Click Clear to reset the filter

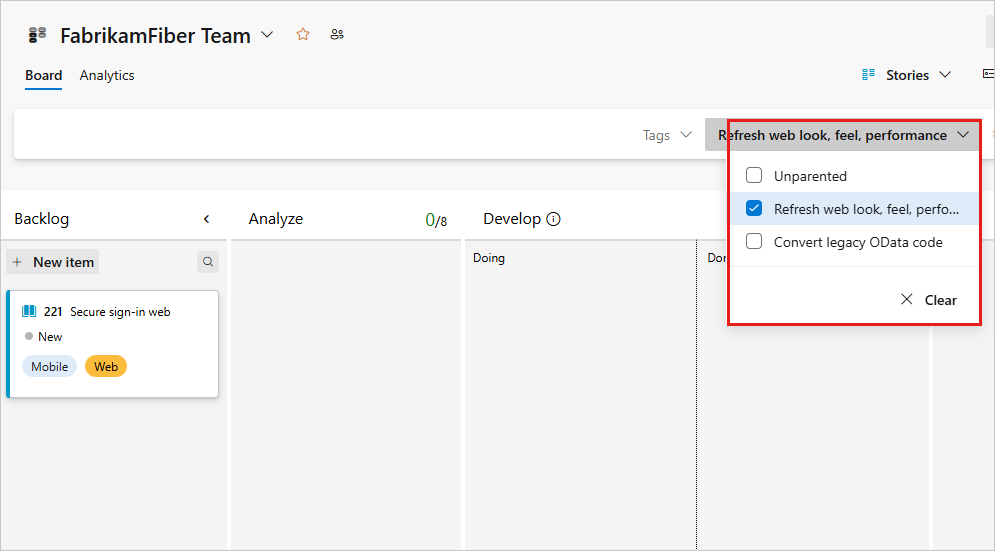click(928, 300)
